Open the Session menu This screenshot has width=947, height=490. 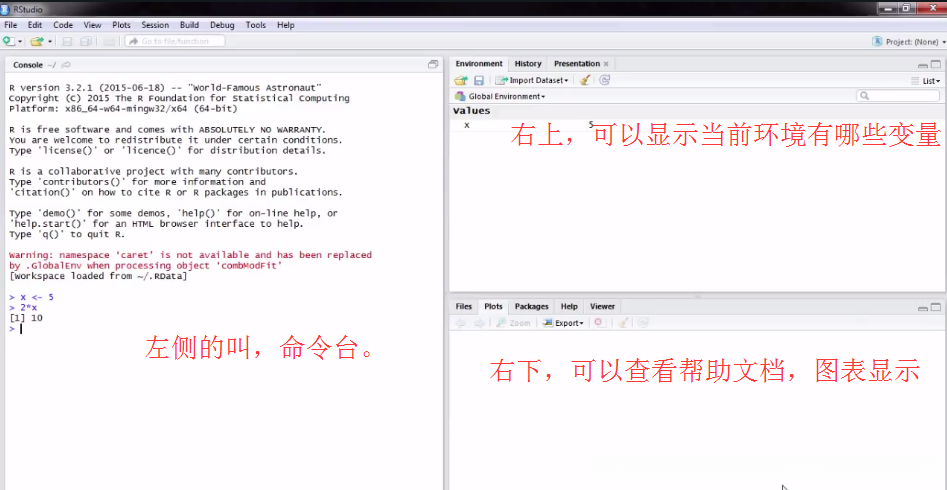155,25
